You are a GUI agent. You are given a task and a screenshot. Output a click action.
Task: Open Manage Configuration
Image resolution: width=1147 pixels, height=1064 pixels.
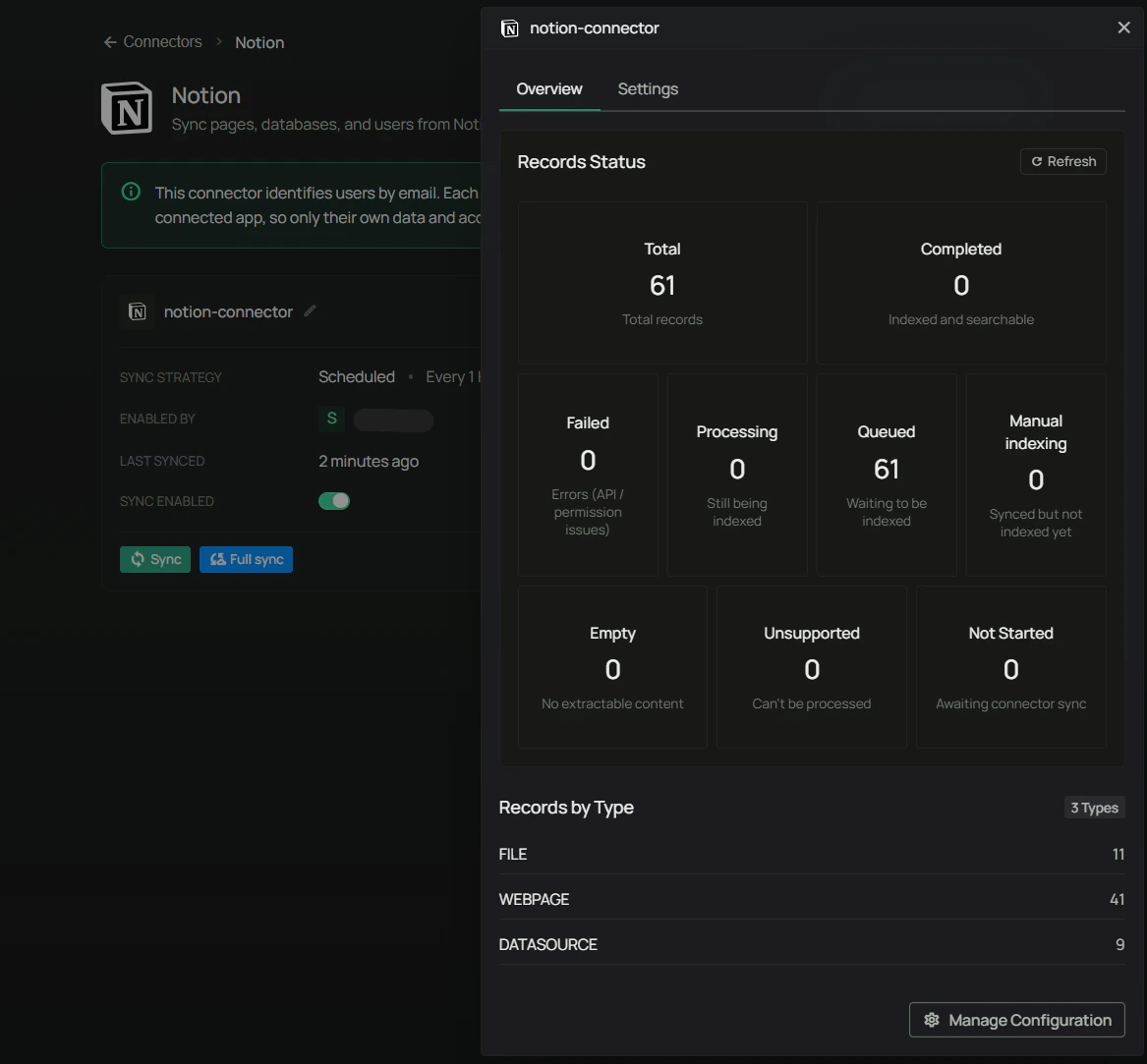1017,1020
